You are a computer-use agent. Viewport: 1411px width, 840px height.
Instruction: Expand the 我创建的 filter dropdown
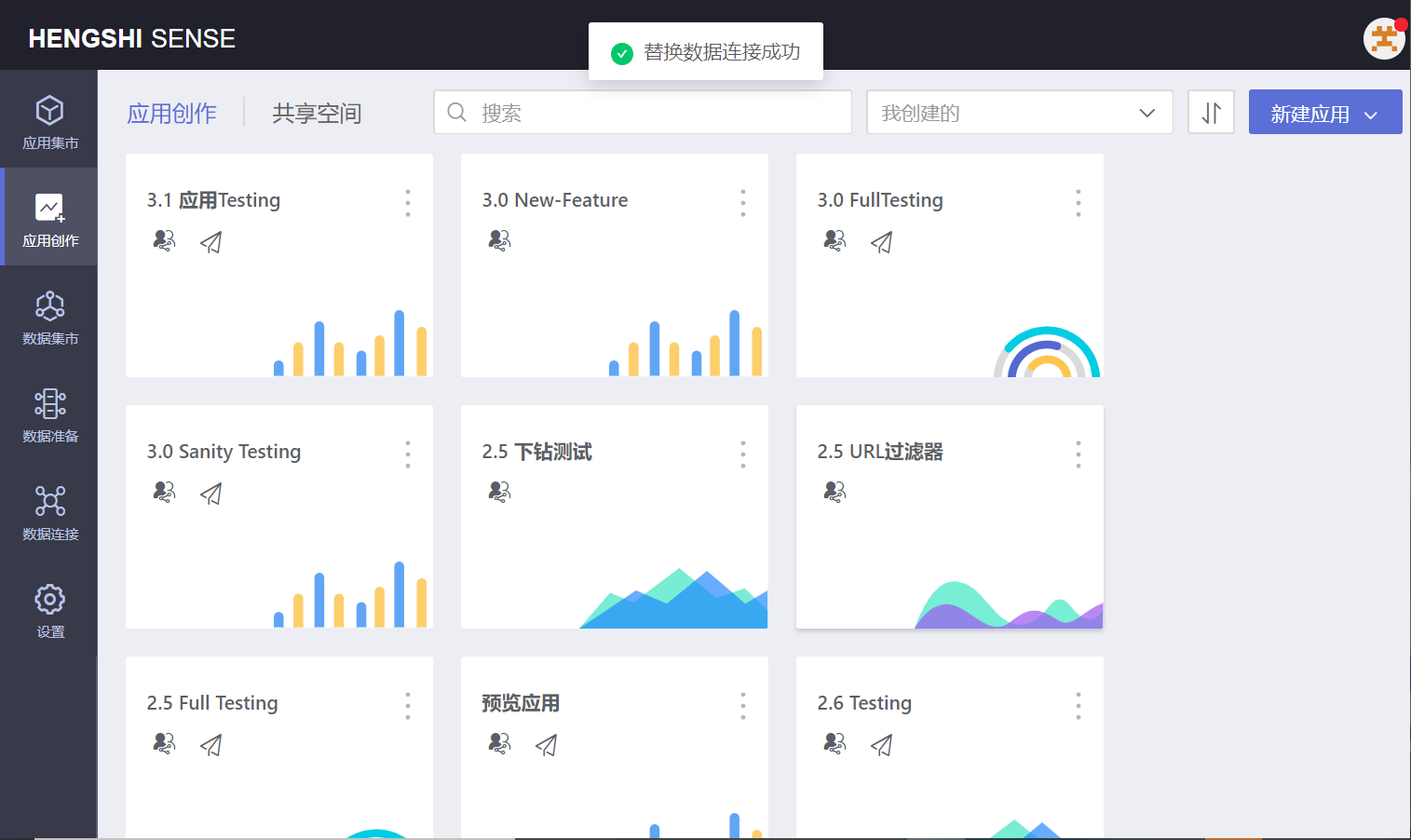pyautogui.click(x=1020, y=113)
